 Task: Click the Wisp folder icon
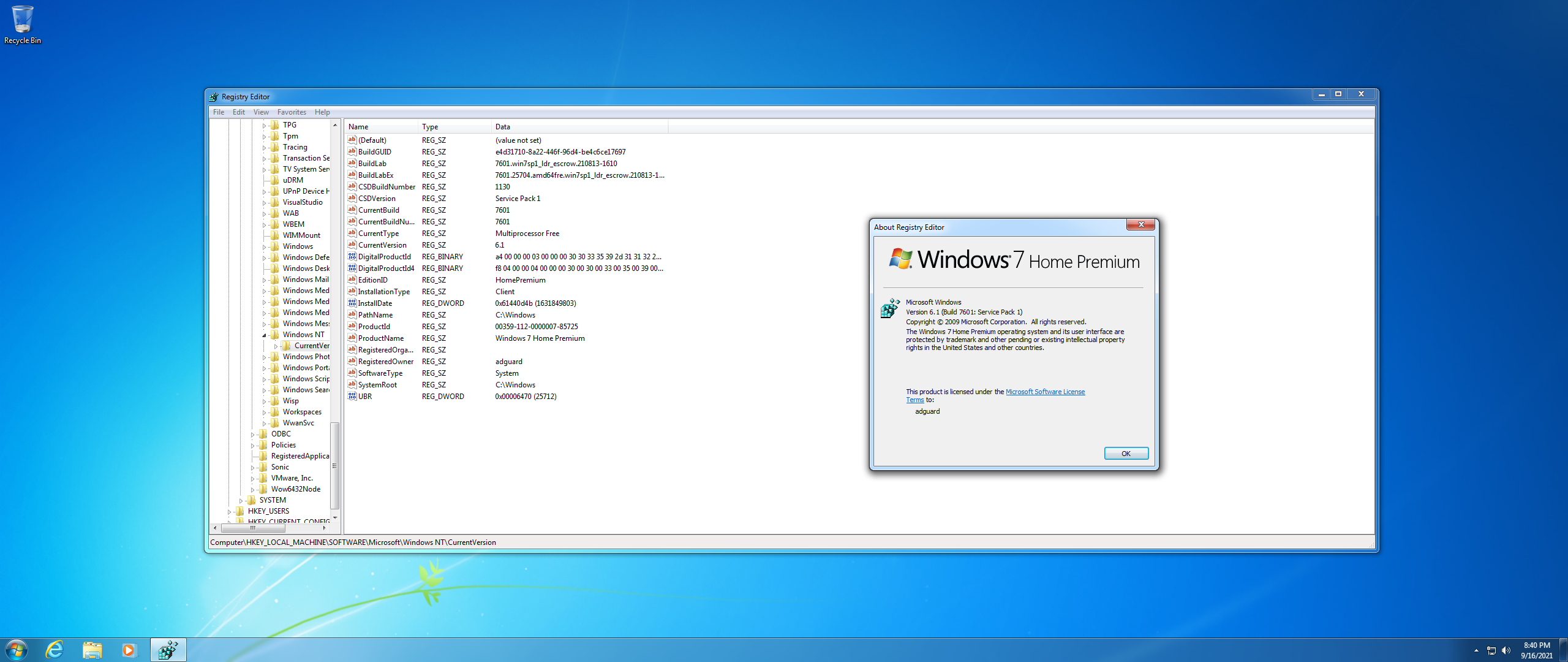(275, 401)
